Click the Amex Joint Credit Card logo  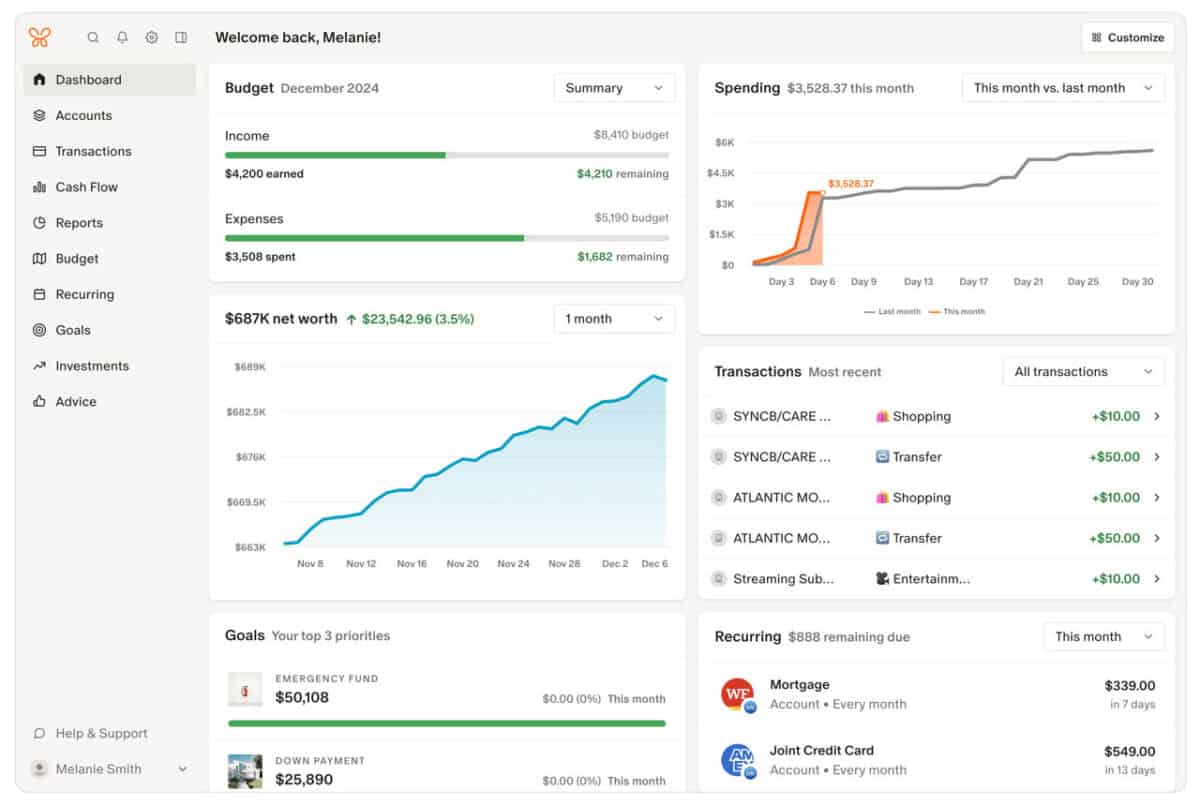(737, 760)
